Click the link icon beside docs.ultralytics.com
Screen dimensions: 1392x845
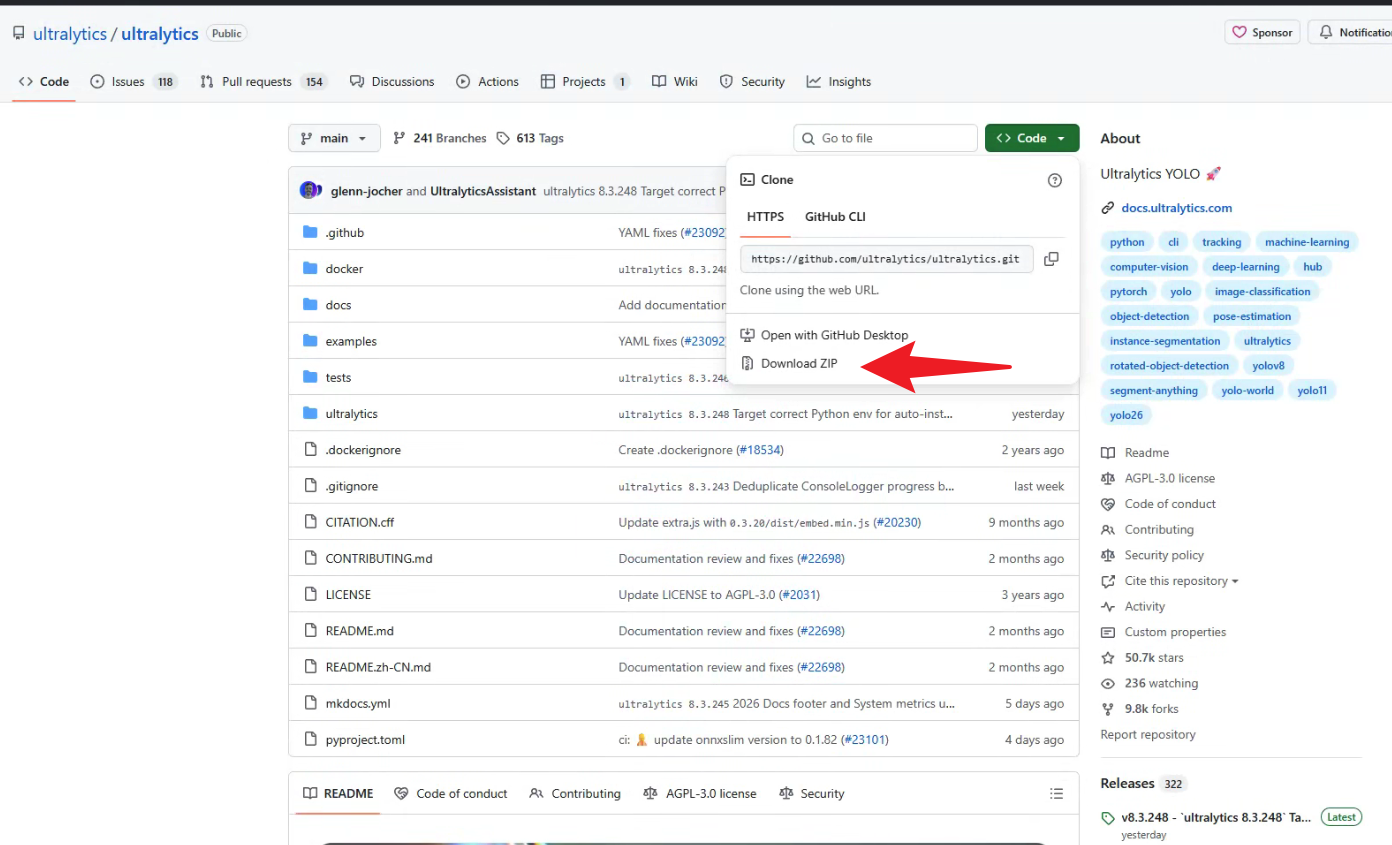click(x=1107, y=208)
